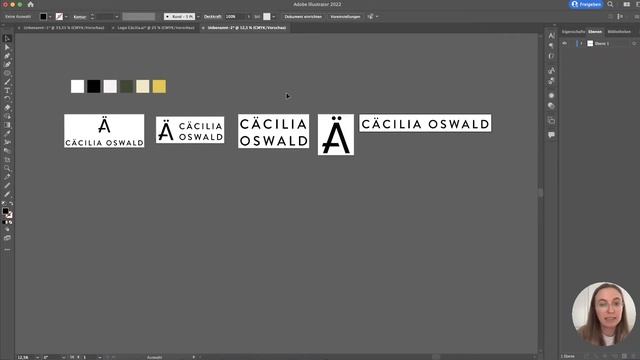Select the Direct Selection tool
The height and width of the screenshot is (360, 640).
click(7, 47)
